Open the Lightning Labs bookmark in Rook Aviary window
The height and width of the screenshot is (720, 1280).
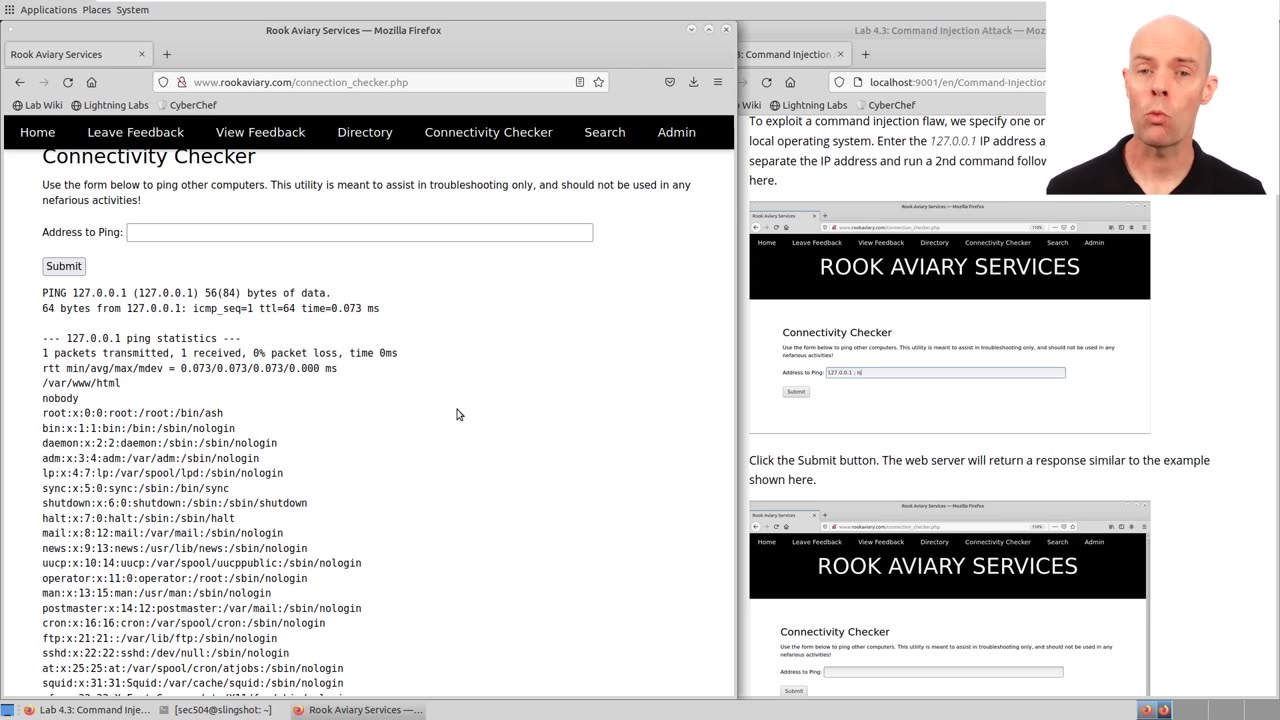coord(110,105)
